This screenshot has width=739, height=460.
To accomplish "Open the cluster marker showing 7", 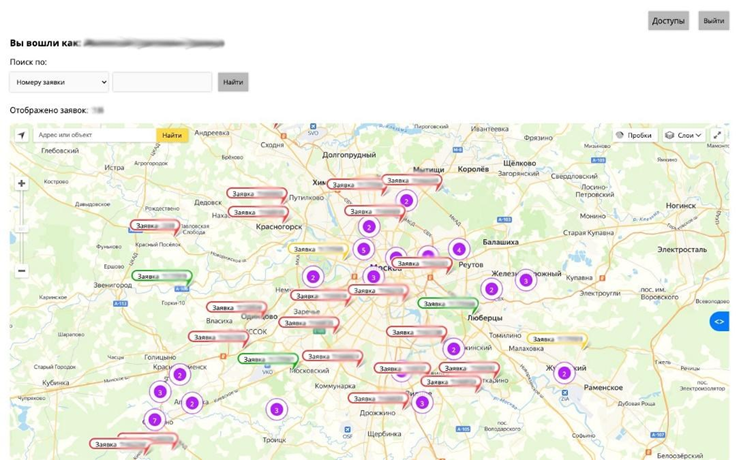I will pyautogui.click(x=154, y=420).
